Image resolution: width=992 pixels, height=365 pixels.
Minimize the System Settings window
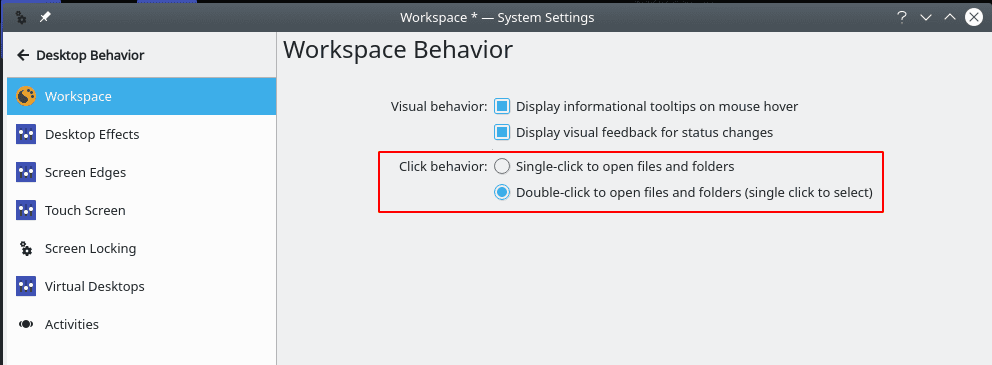point(926,18)
